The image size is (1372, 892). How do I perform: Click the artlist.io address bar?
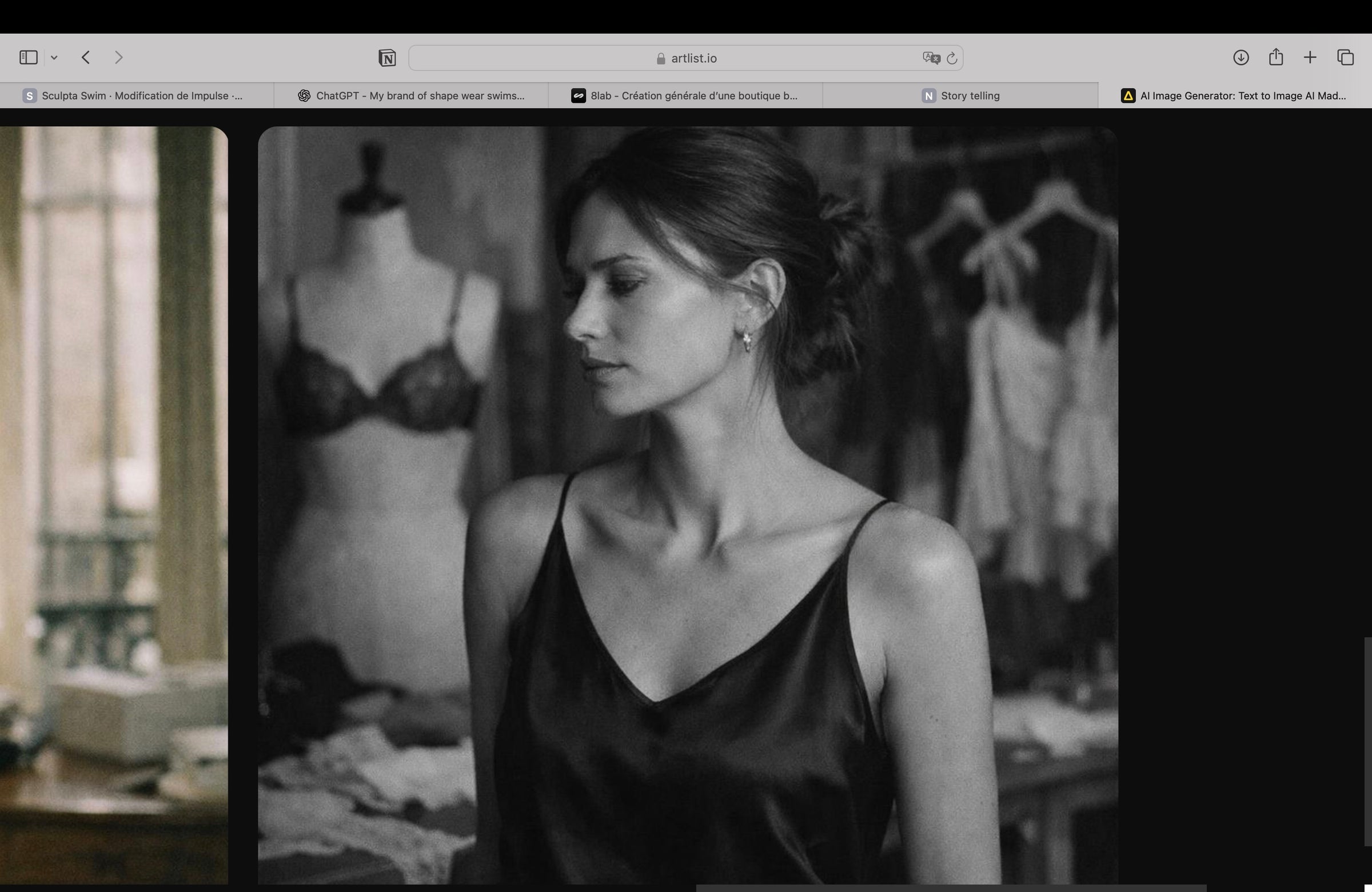[x=686, y=58]
